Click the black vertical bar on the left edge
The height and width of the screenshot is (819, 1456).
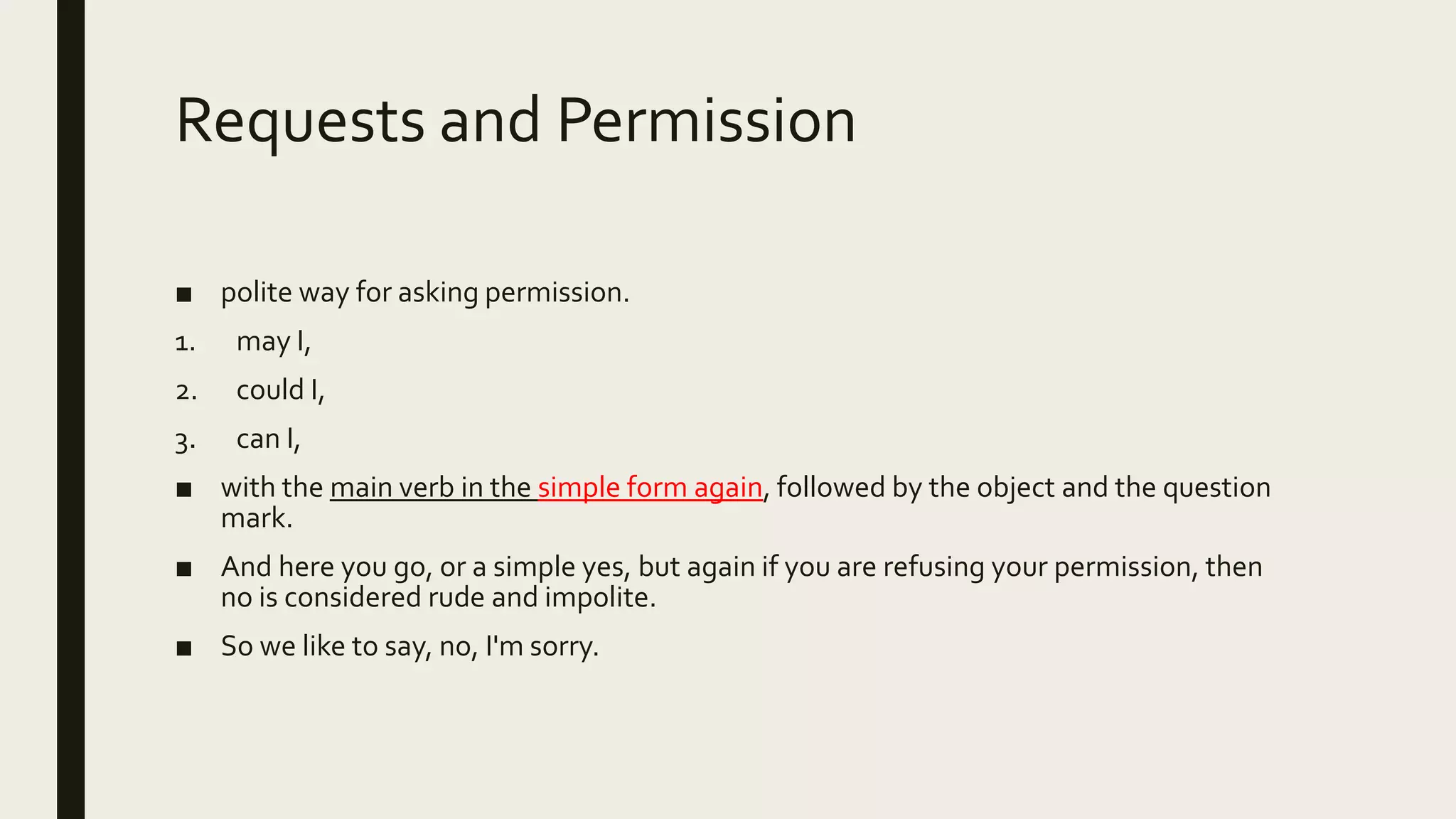[70, 409]
